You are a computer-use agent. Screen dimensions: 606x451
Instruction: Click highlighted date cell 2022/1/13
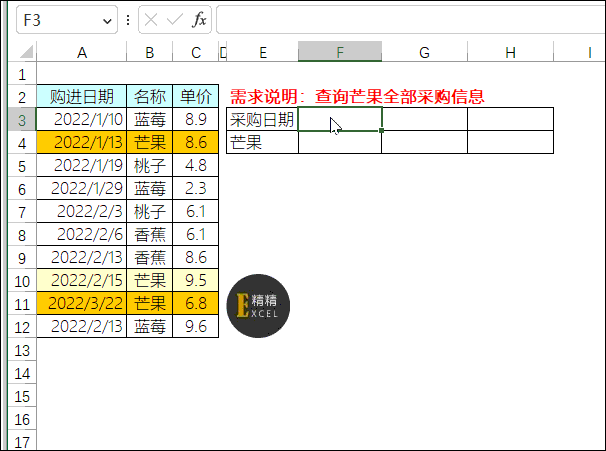pos(82,142)
